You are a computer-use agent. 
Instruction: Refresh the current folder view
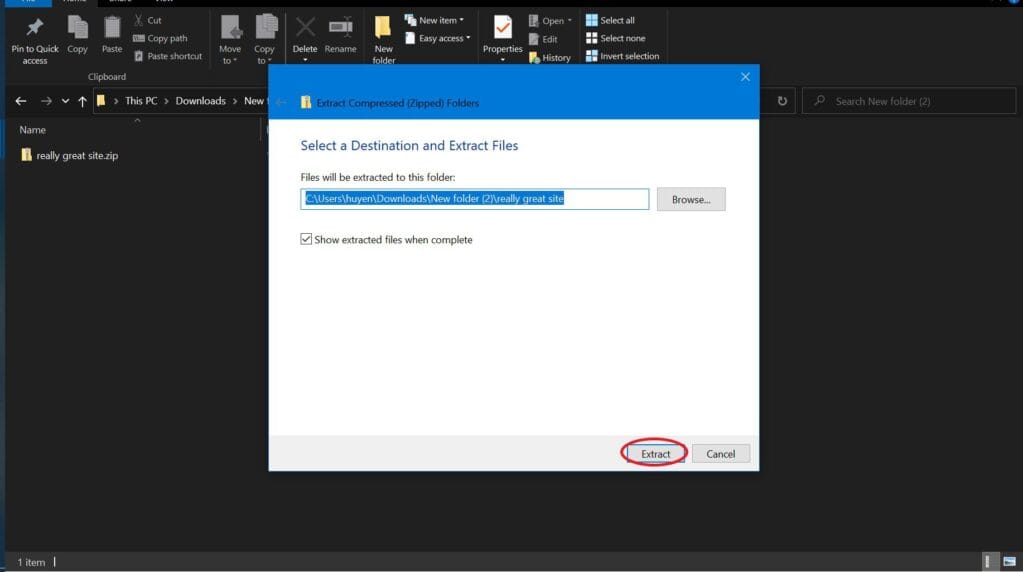(x=782, y=101)
